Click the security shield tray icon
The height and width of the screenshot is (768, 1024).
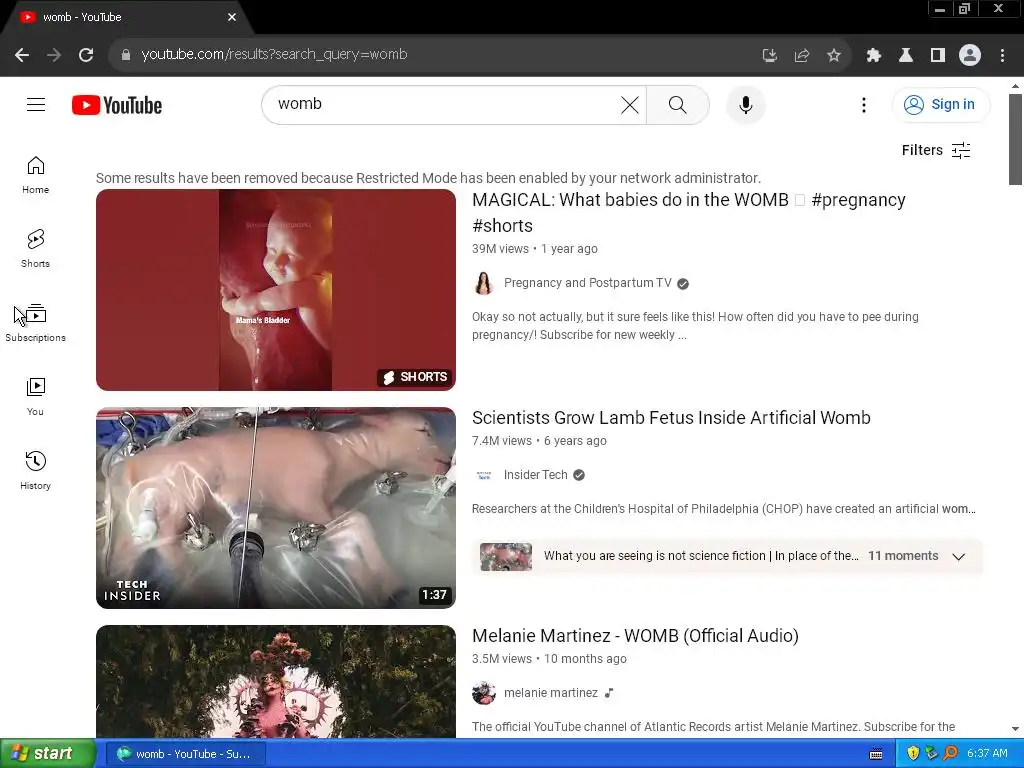[x=913, y=754]
